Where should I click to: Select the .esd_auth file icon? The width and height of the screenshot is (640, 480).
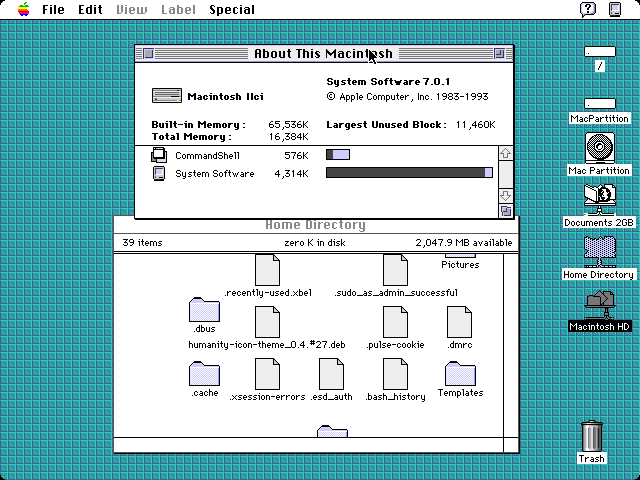pos(331,374)
